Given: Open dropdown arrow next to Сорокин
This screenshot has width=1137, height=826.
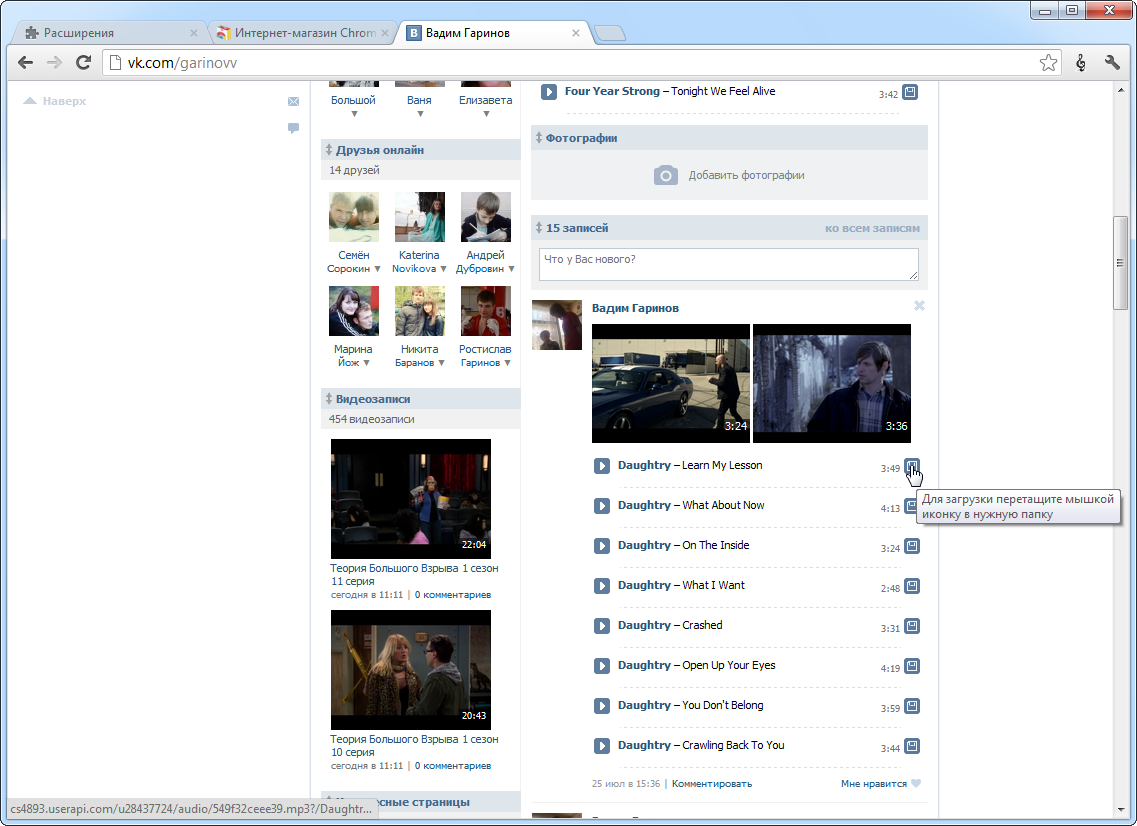Looking at the screenshot, I should click(x=377, y=269).
